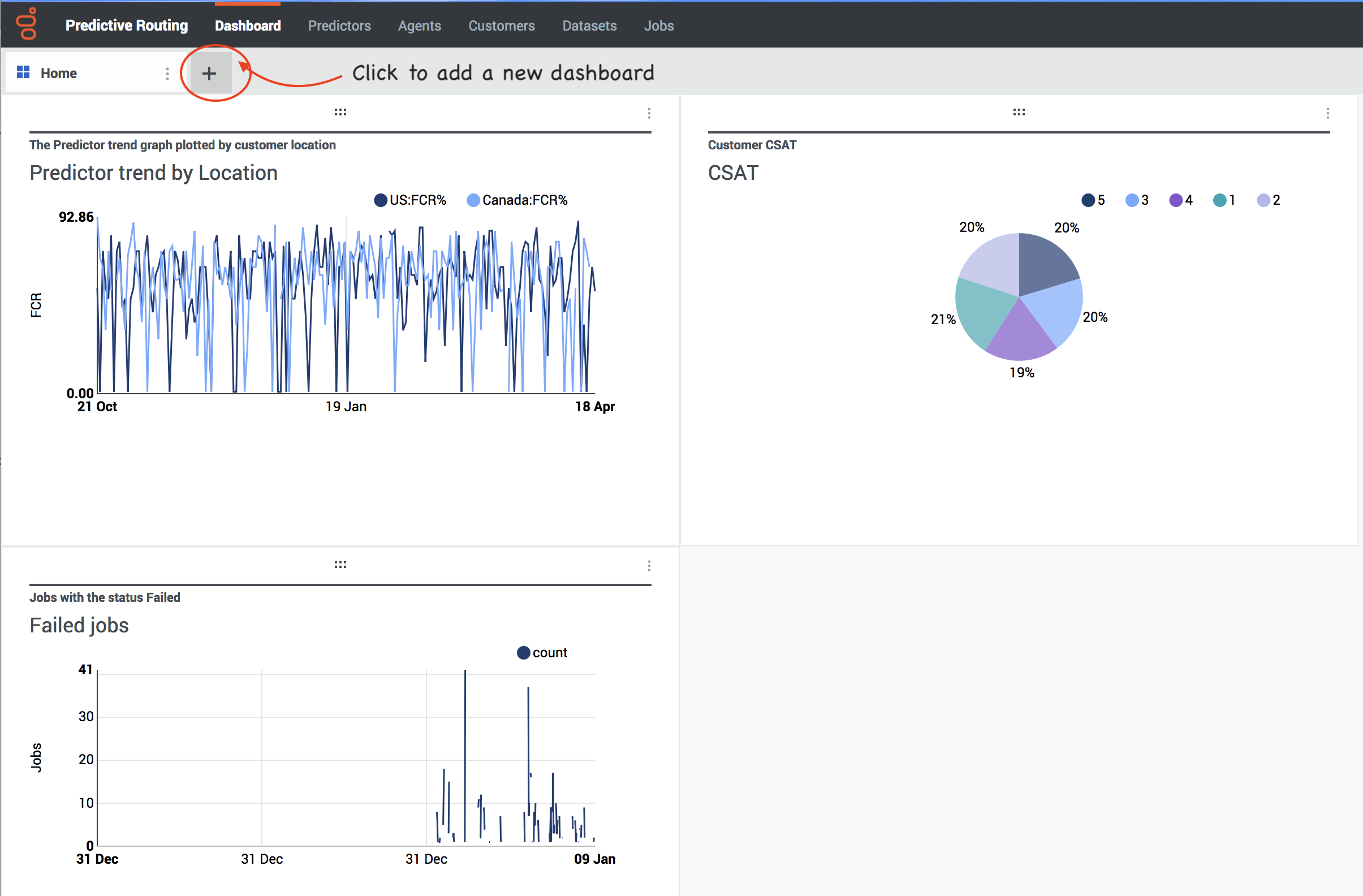
Task: Toggle the count series in Failed jobs legend
Action: tap(542, 652)
